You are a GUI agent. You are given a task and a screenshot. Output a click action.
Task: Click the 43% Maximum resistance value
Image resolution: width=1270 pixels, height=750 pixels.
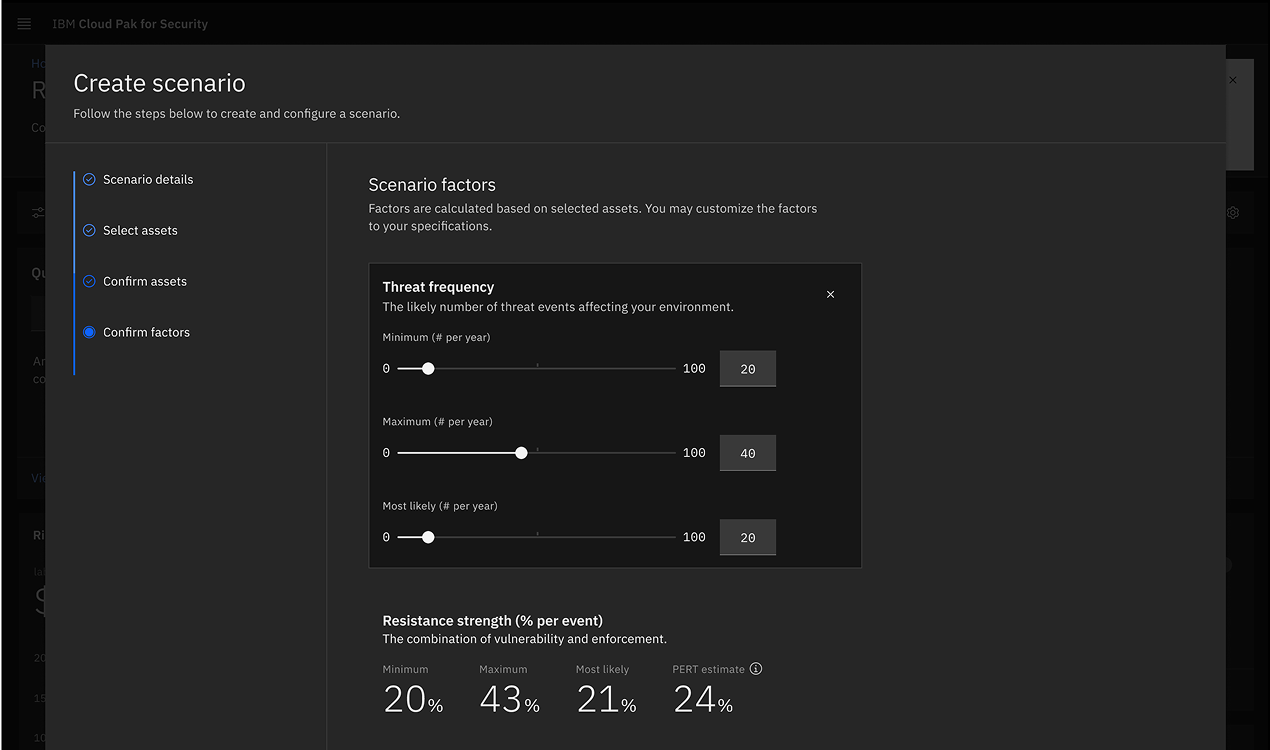tap(509, 699)
